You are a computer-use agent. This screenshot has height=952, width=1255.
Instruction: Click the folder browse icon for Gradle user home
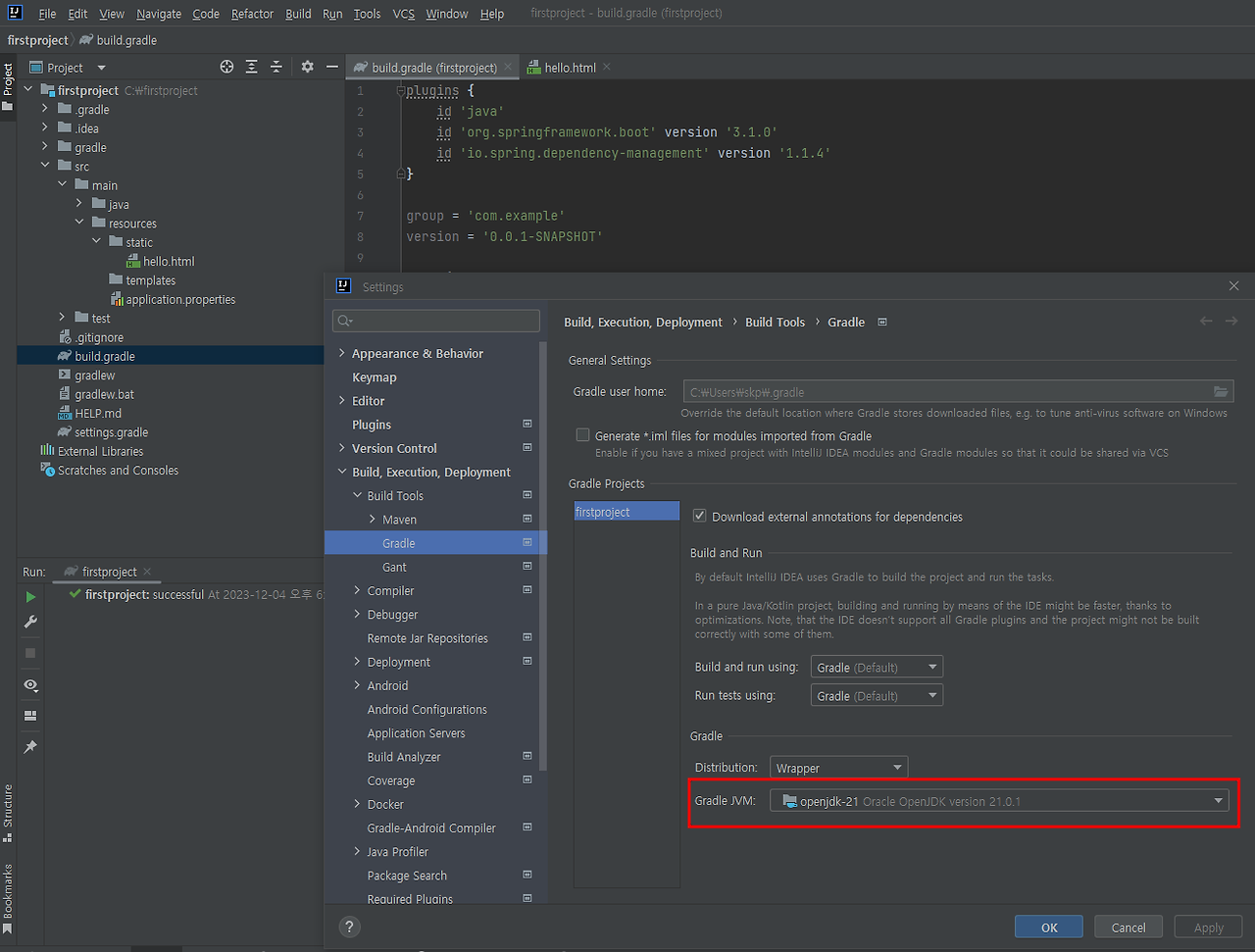click(x=1221, y=392)
